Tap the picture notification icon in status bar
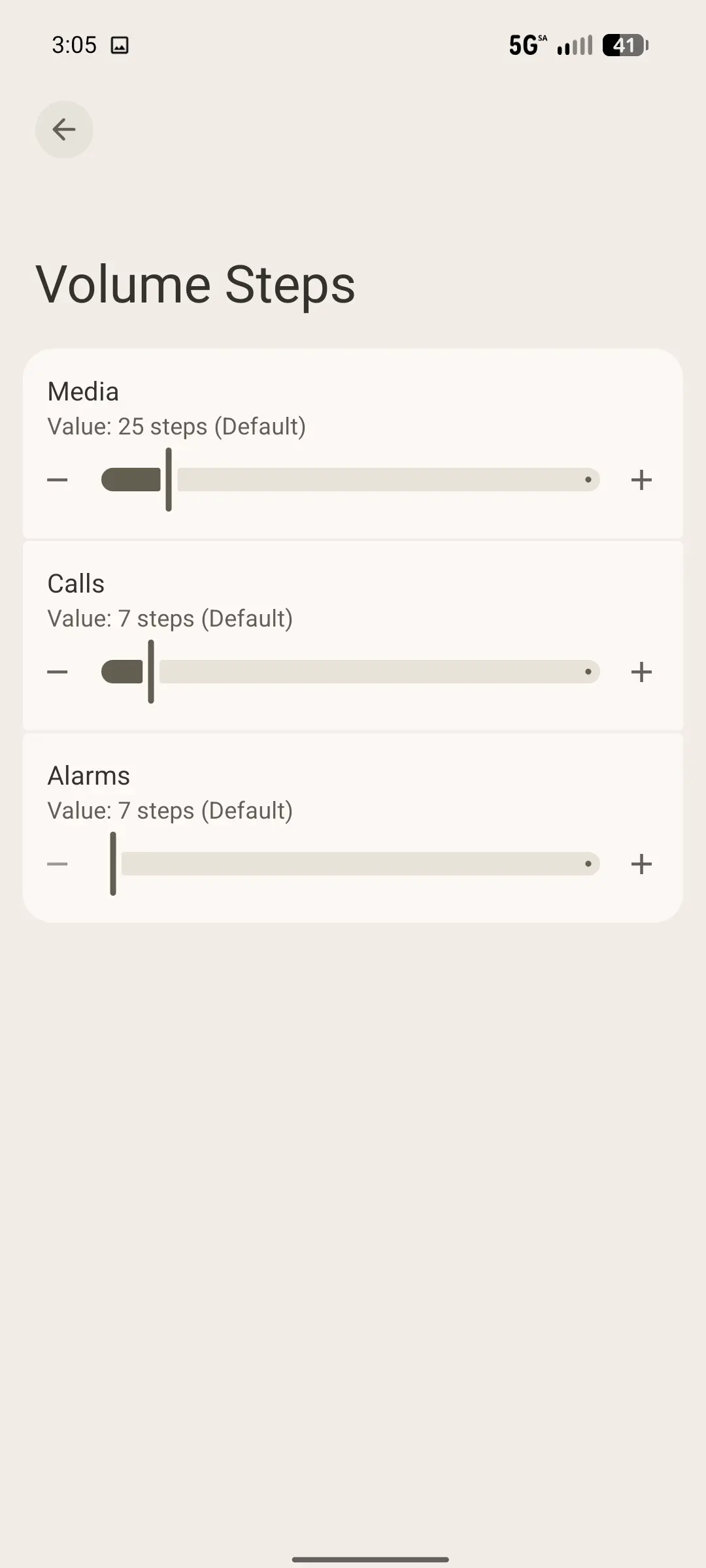The image size is (706, 1568). pyautogui.click(x=120, y=45)
